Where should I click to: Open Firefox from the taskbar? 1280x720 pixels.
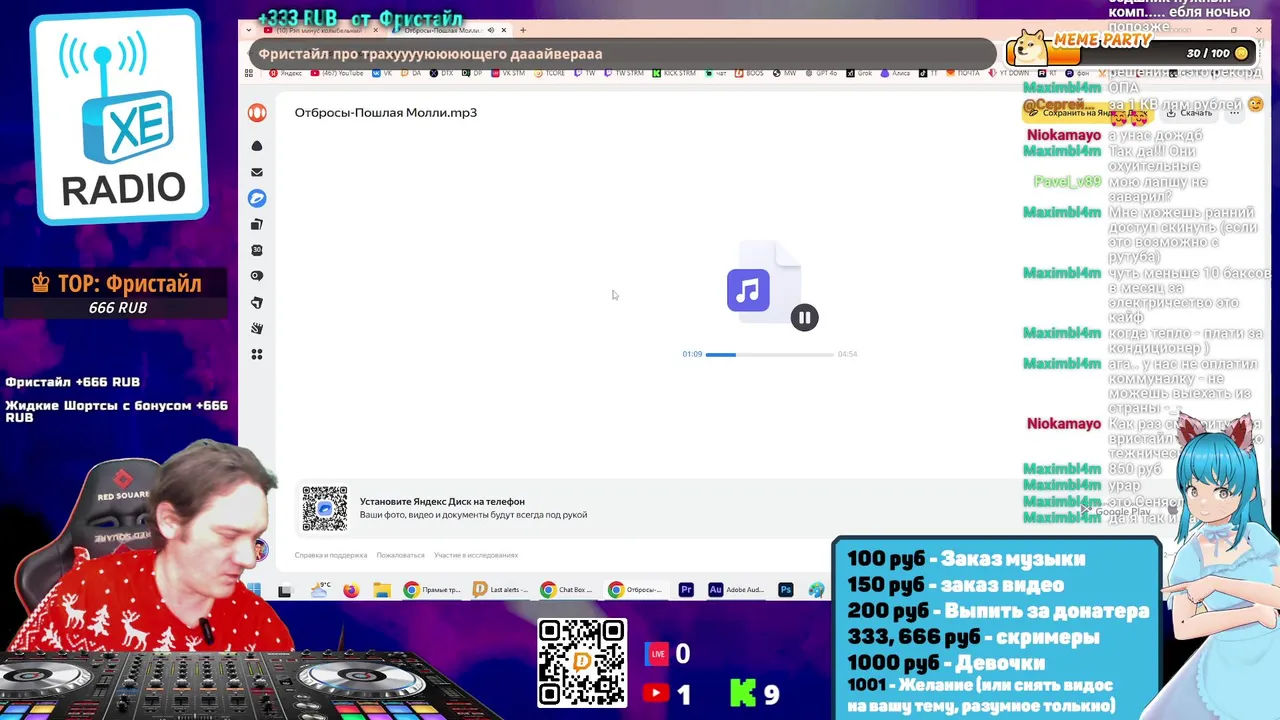[x=350, y=590]
